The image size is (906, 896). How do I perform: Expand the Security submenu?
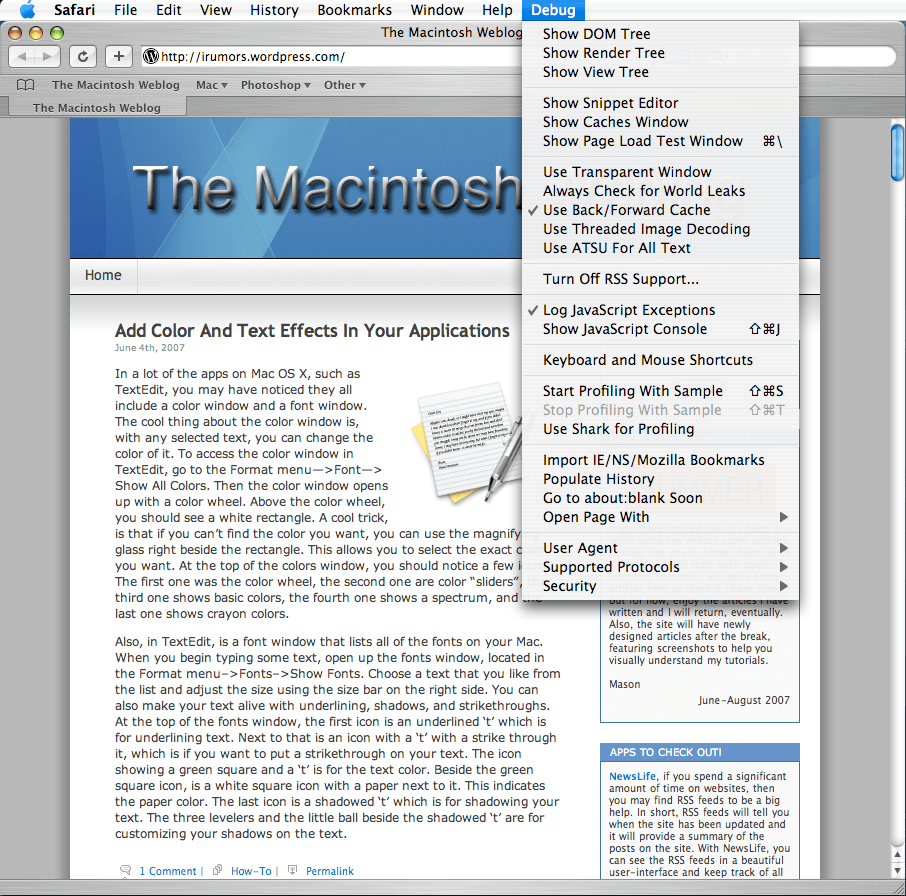tap(660, 586)
